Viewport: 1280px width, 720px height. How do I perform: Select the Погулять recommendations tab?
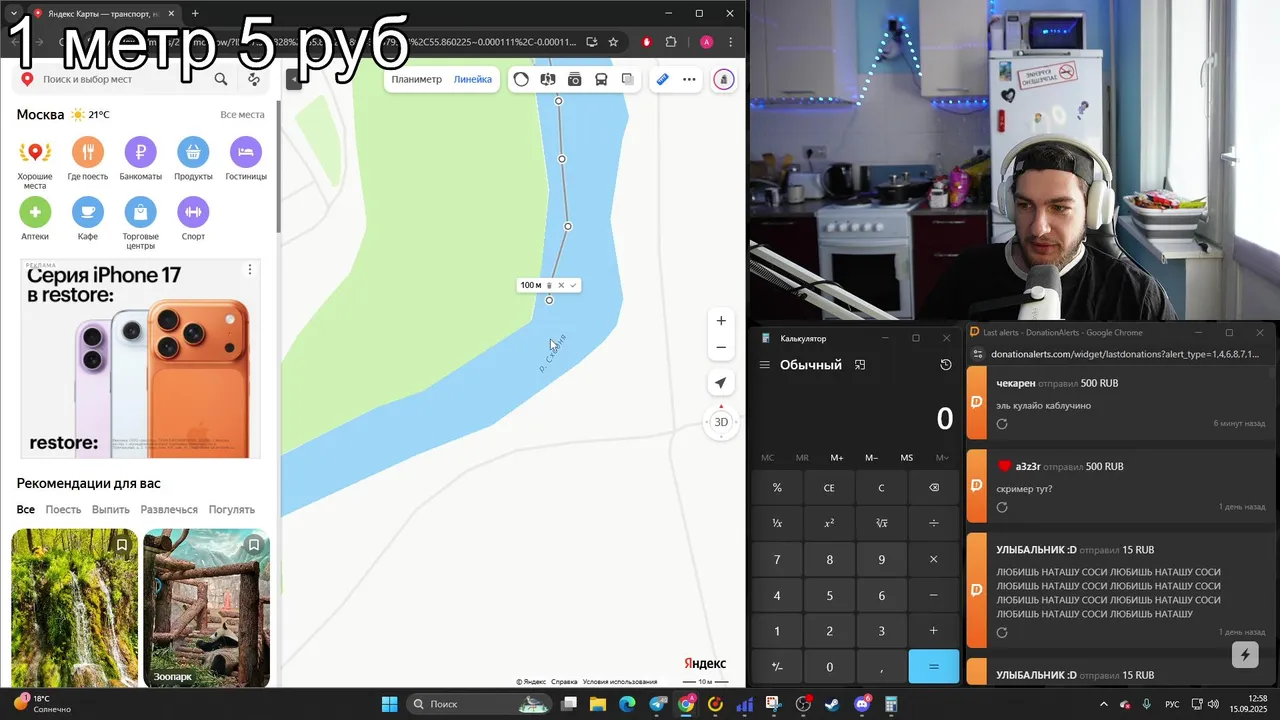[232, 509]
